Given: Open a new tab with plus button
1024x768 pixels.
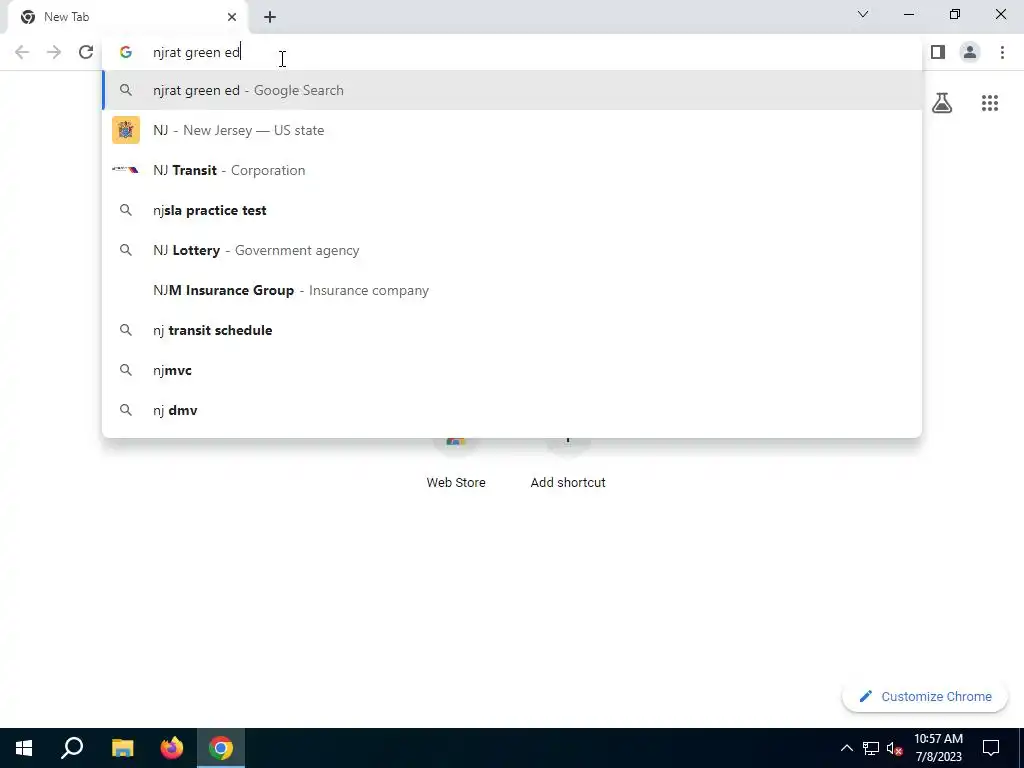Looking at the screenshot, I should tap(270, 17).
